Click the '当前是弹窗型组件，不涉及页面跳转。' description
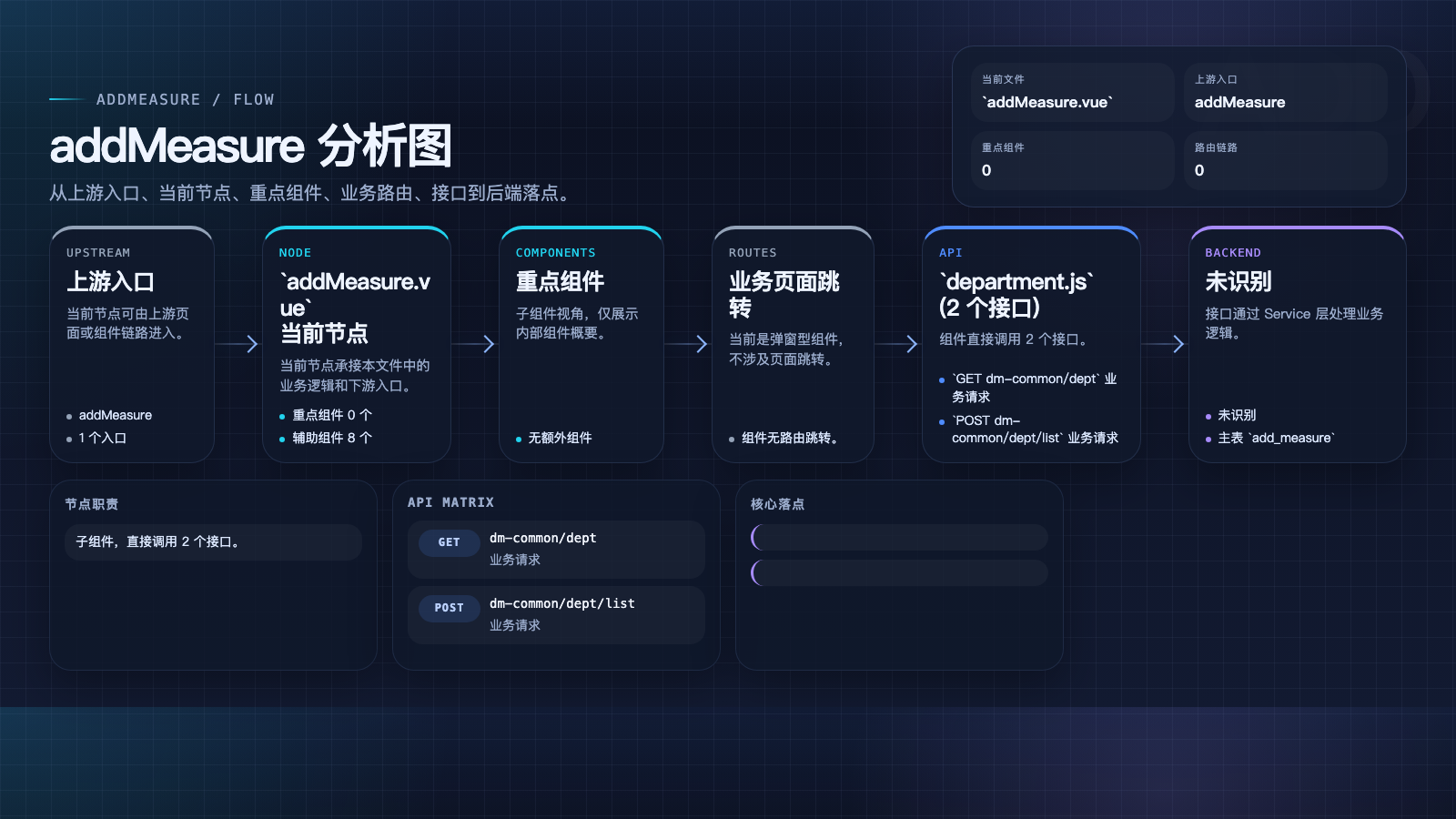 [786, 349]
